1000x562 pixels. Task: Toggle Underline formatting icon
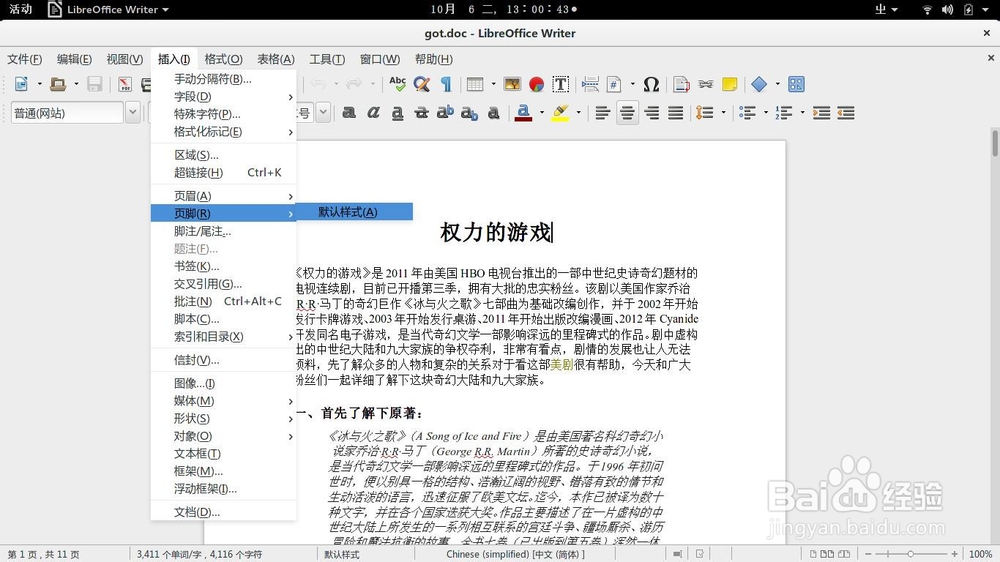397,113
